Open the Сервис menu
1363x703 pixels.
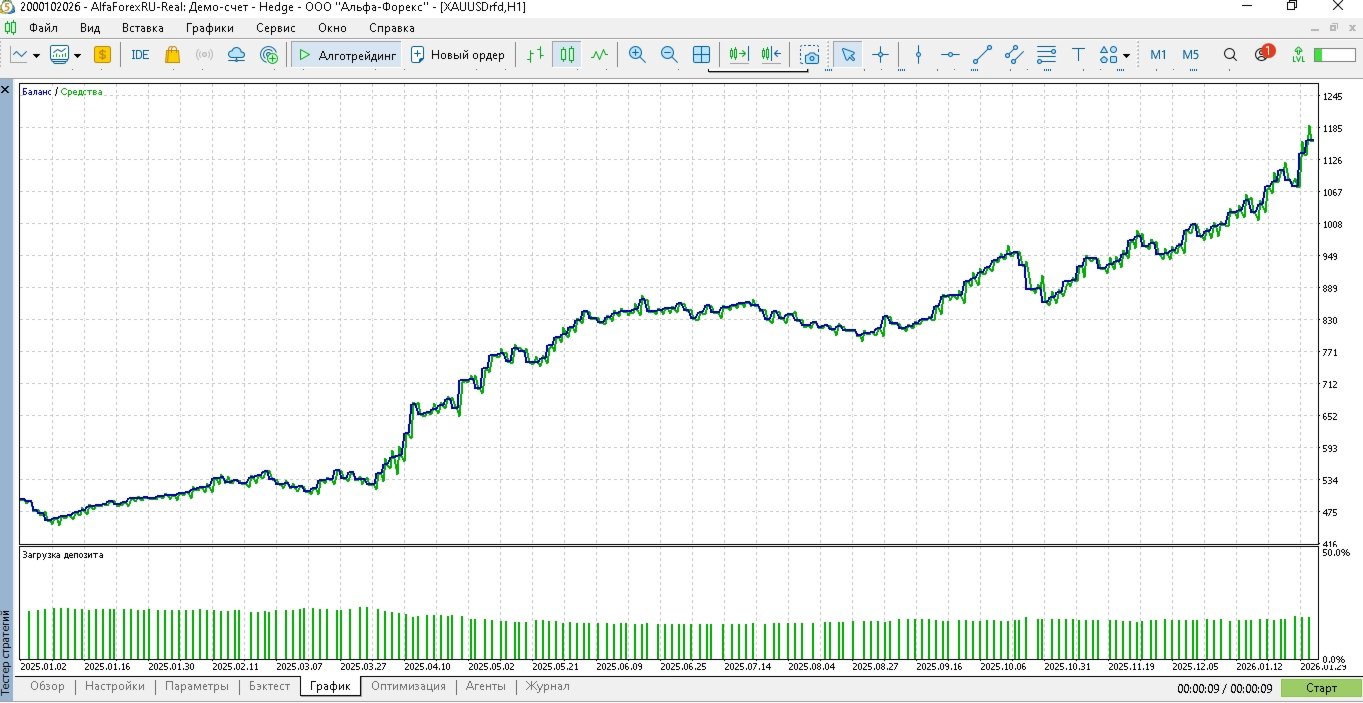276,28
